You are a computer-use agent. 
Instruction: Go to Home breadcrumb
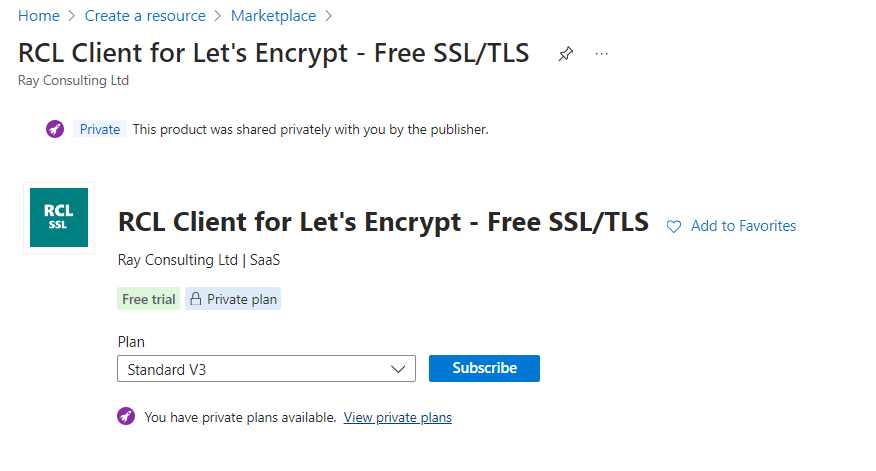(x=39, y=16)
